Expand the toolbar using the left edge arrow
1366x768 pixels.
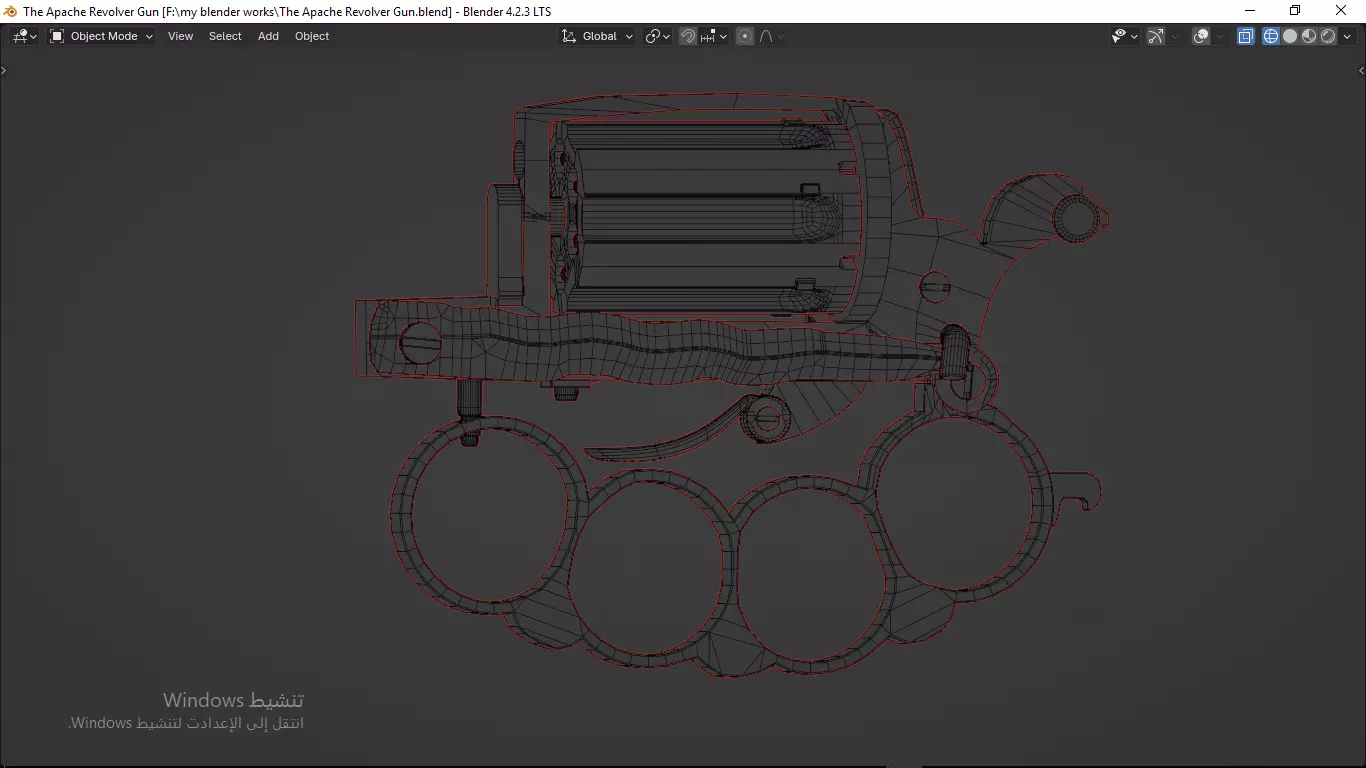point(4,70)
